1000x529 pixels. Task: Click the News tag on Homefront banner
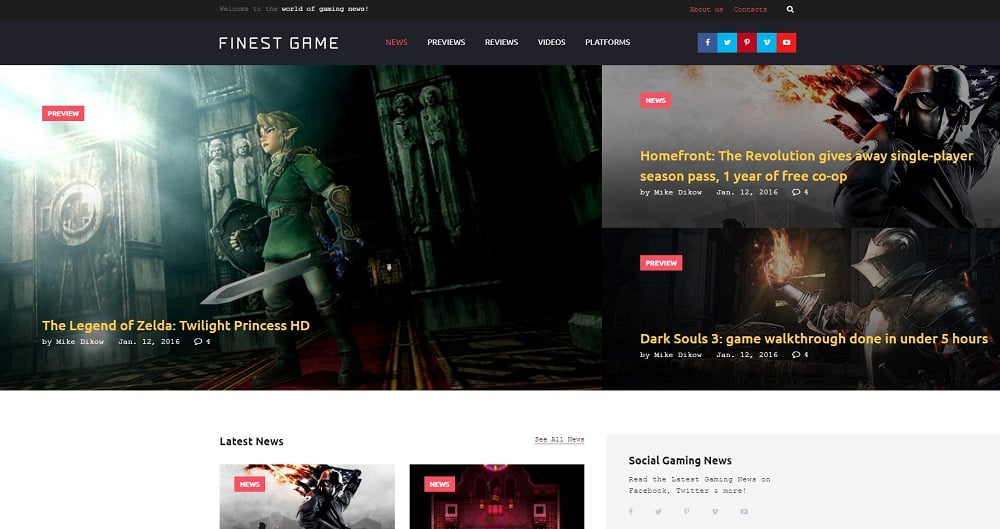pyautogui.click(x=655, y=100)
